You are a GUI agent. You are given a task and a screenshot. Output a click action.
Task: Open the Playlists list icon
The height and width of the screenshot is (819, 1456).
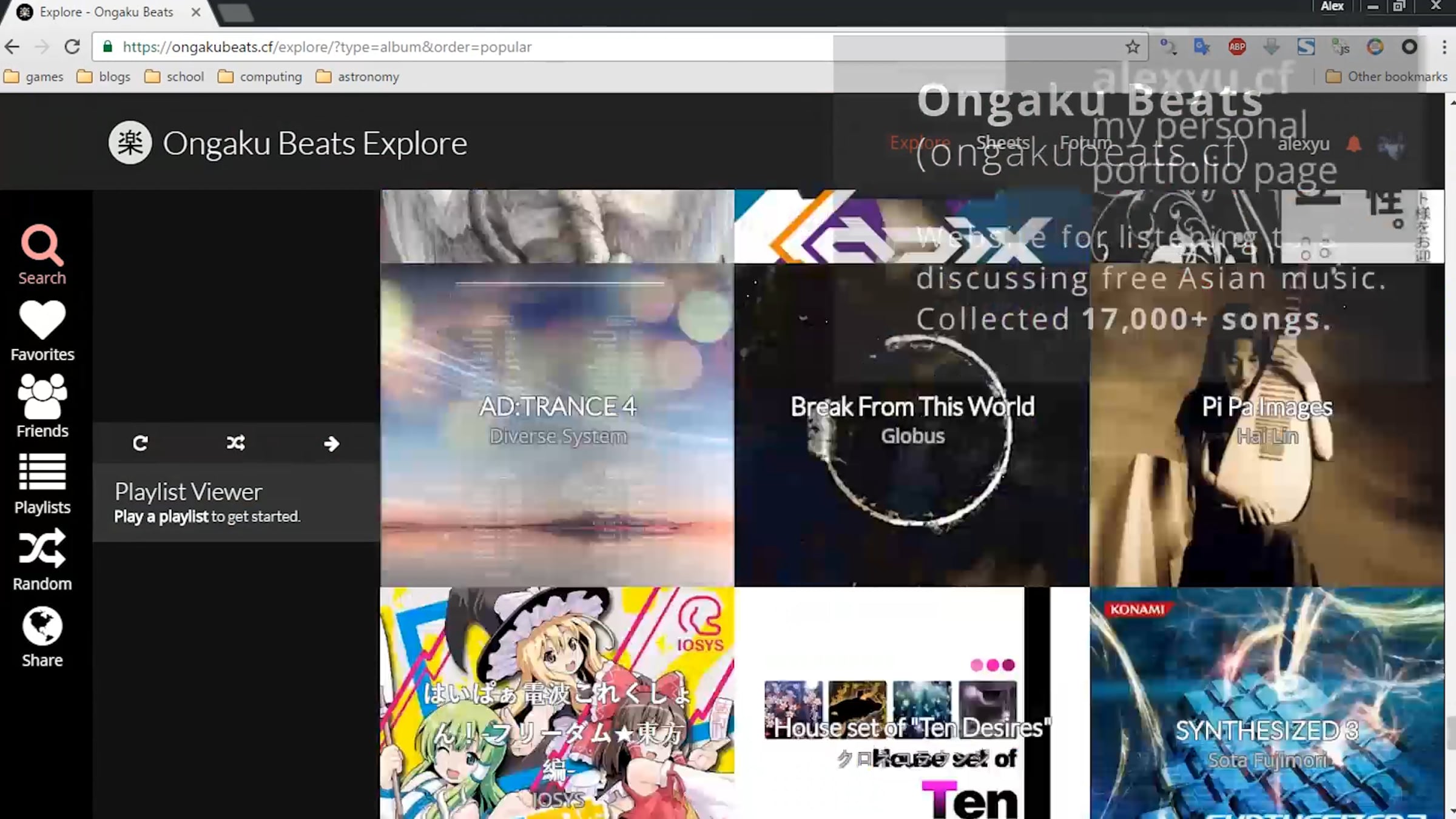(42, 472)
